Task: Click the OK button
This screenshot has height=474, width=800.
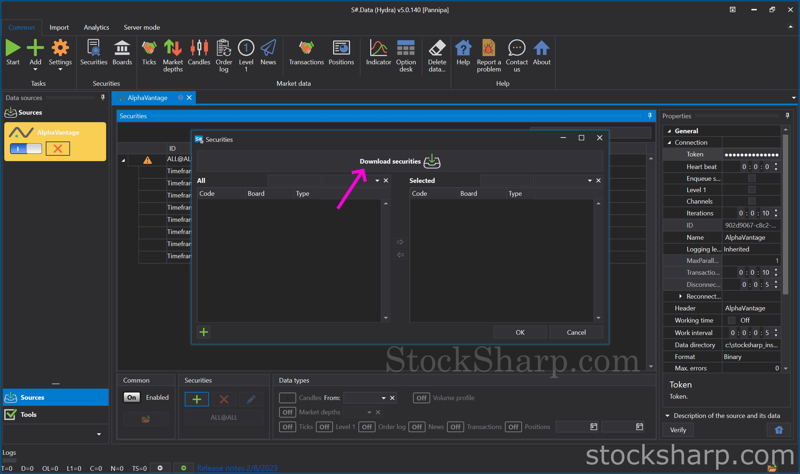Action: coord(519,332)
